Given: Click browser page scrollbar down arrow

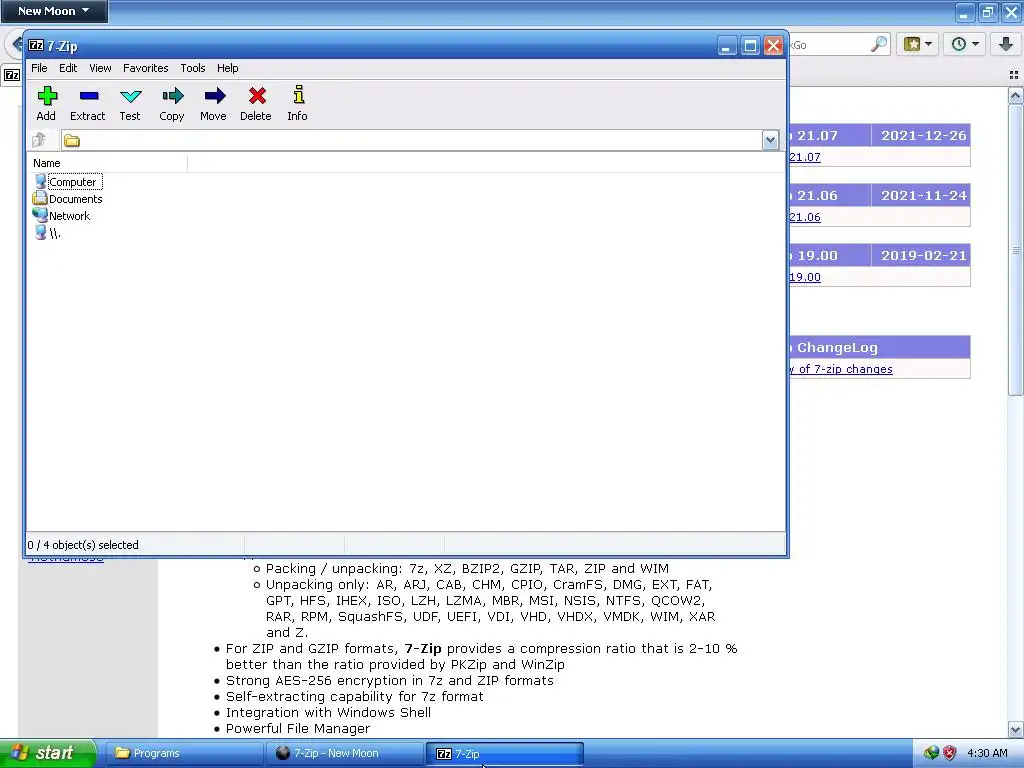Looking at the screenshot, I should pyautogui.click(x=1015, y=729).
